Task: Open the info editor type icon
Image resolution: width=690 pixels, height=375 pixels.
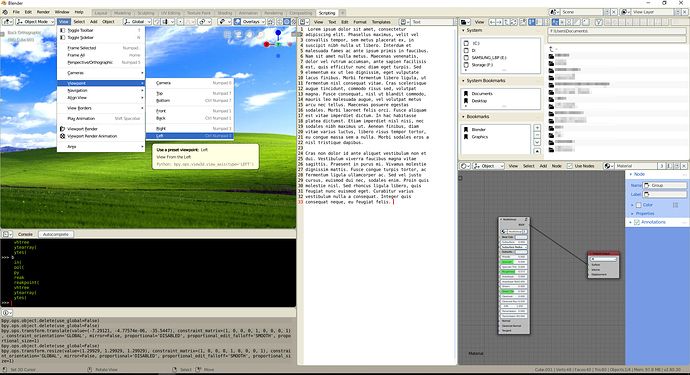Action: tap(7, 313)
